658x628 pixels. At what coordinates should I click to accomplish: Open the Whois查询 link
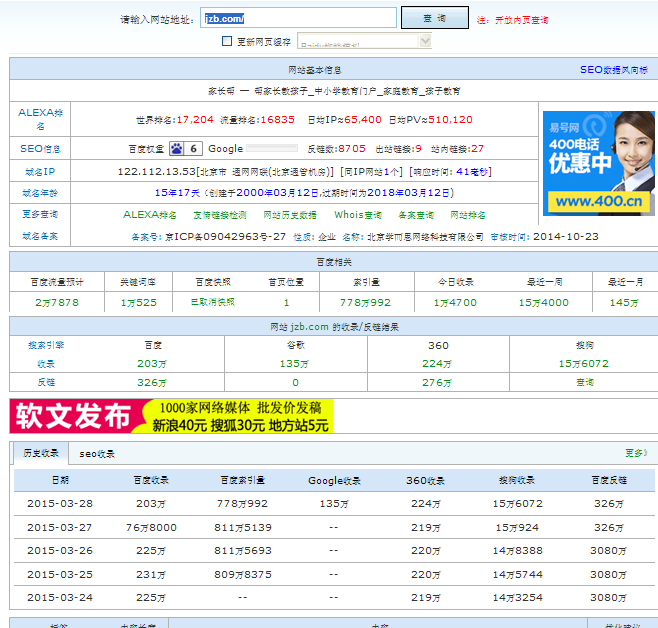point(358,215)
